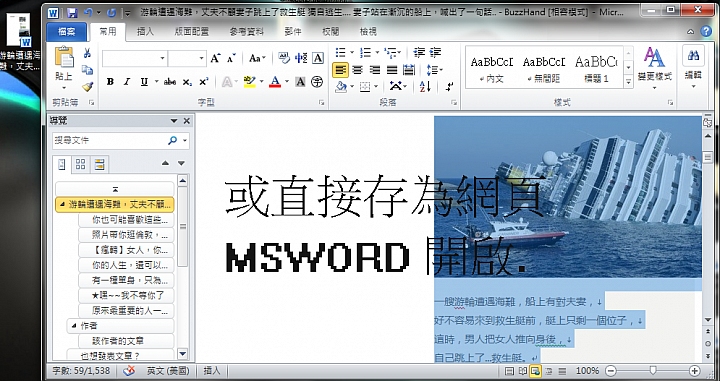The width and height of the screenshot is (720, 381).
Task: Apply the 內文 Normal style
Action: 491,68
